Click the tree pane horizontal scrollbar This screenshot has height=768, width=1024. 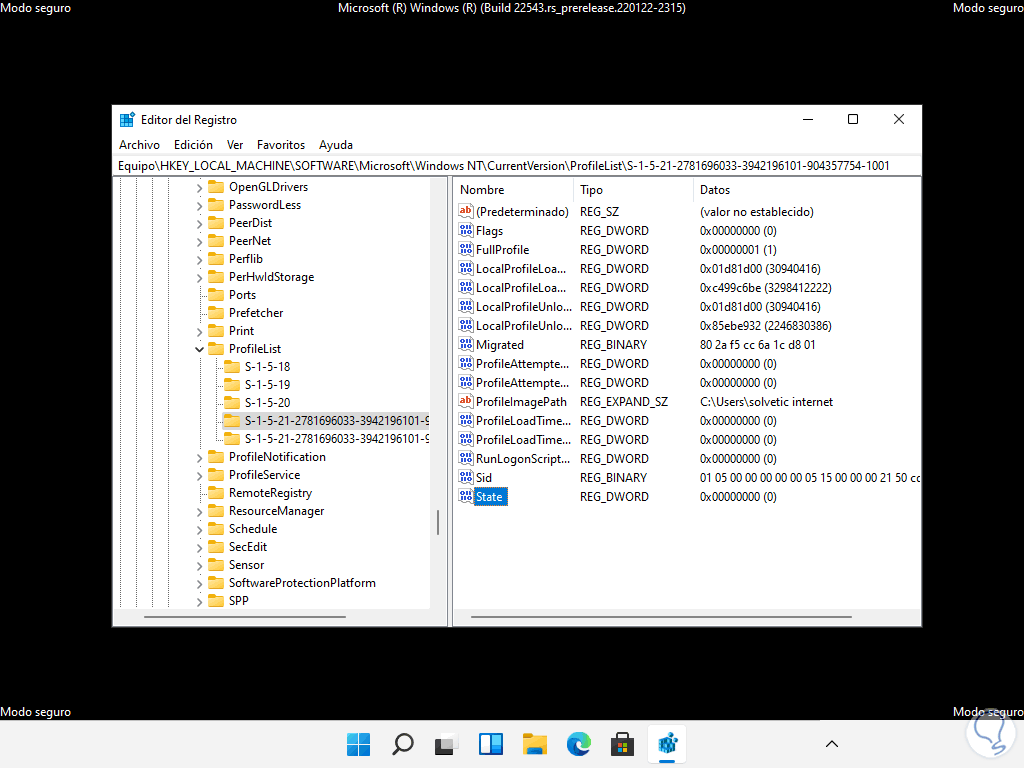244,616
